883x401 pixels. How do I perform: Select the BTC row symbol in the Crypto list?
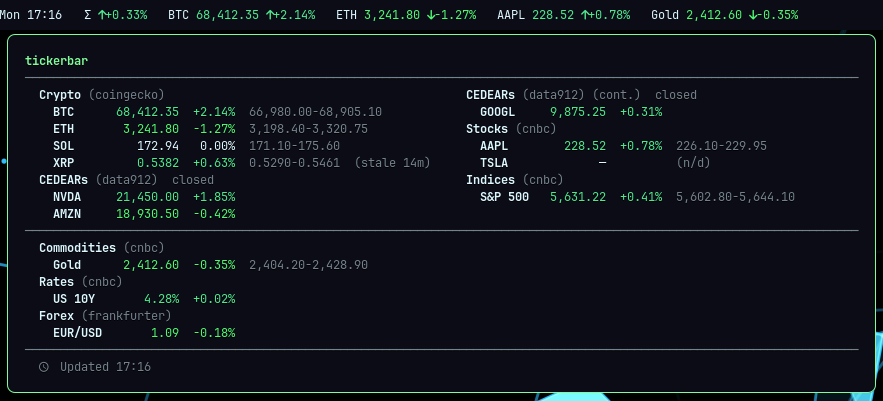(x=64, y=112)
